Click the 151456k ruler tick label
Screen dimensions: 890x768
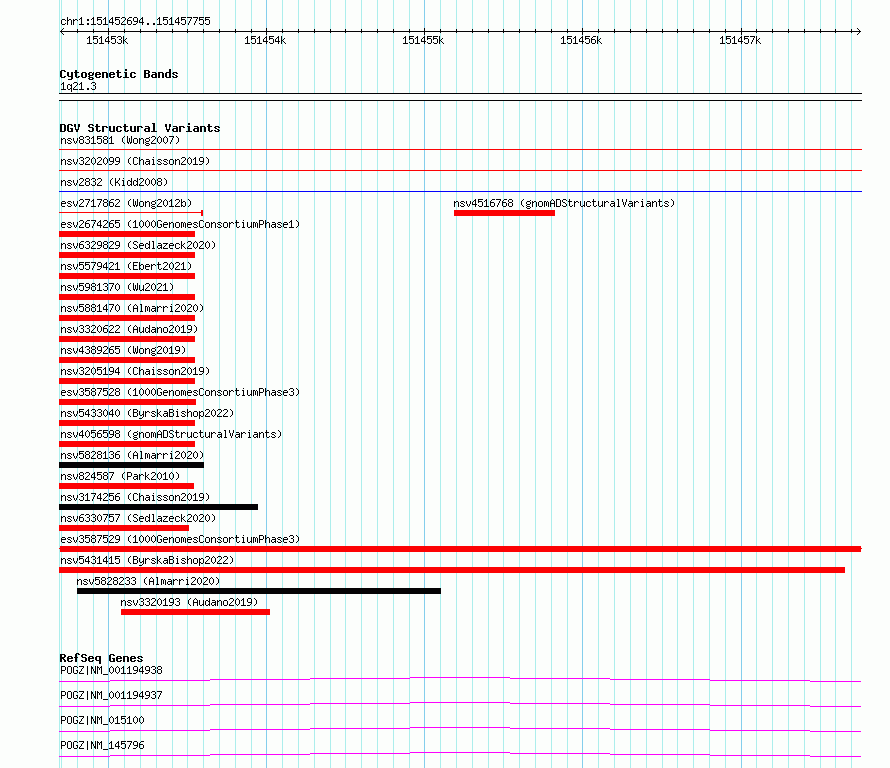(x=581, y=40)
